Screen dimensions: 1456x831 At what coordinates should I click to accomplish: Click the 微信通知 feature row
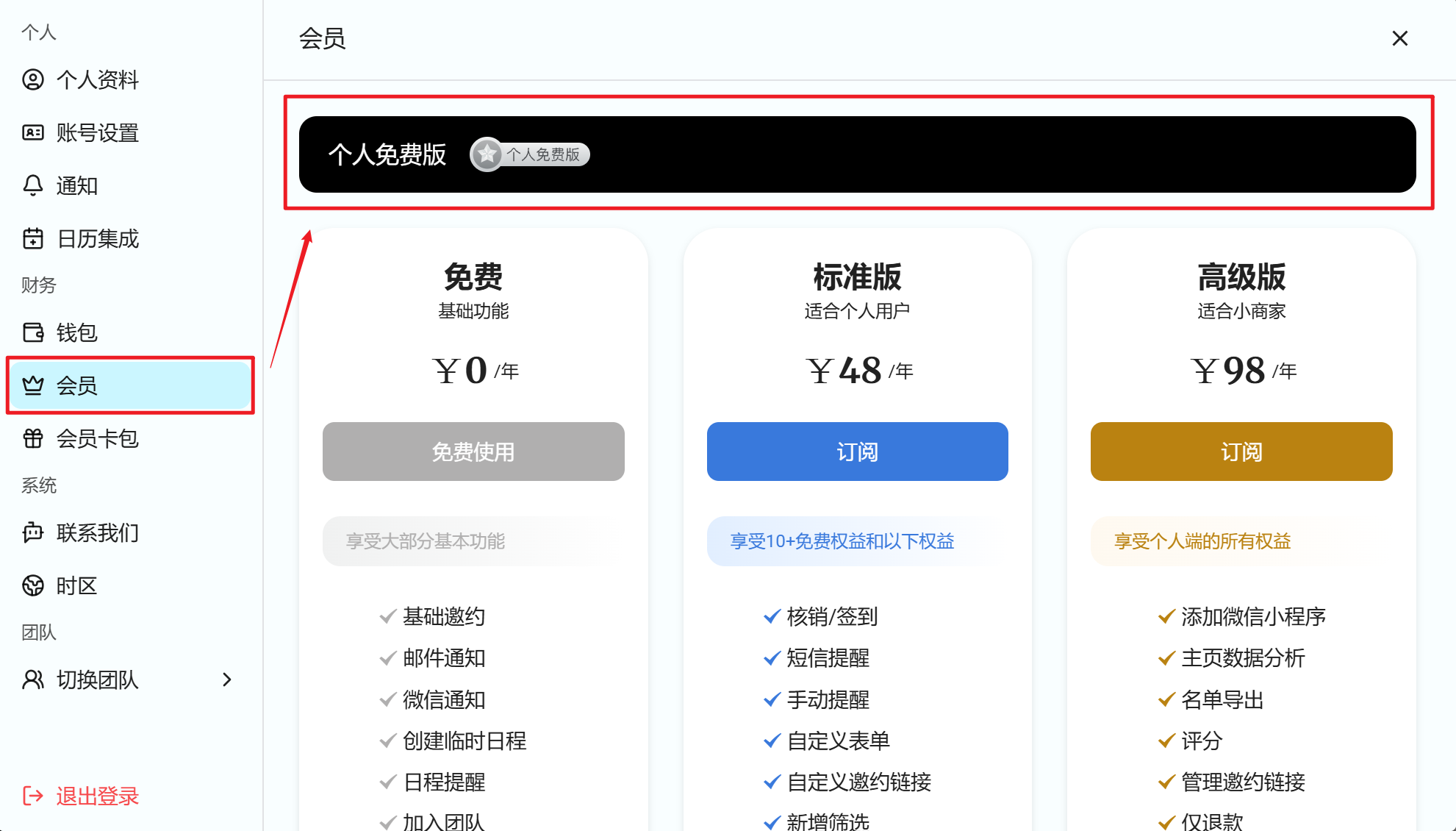[432, 699]
